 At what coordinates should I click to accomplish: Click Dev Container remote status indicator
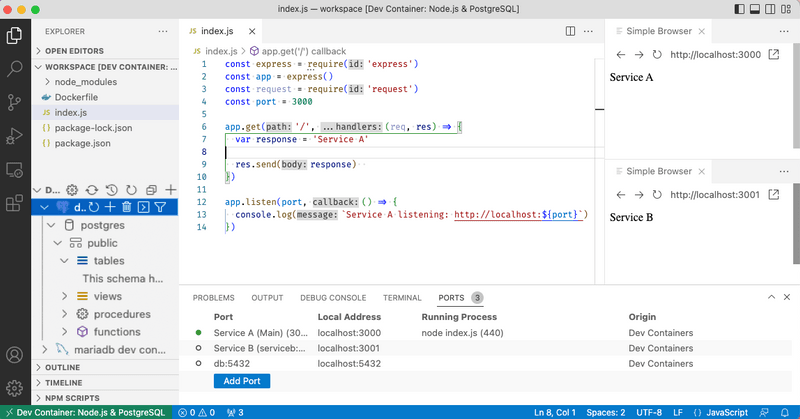tap(86, 412)
